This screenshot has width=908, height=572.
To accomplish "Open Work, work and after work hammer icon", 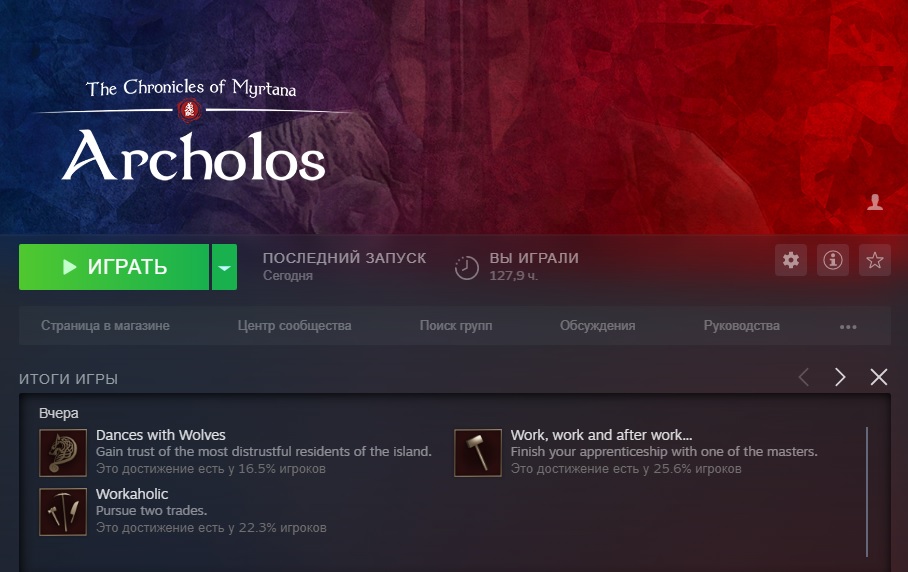I will click(478, 453).
